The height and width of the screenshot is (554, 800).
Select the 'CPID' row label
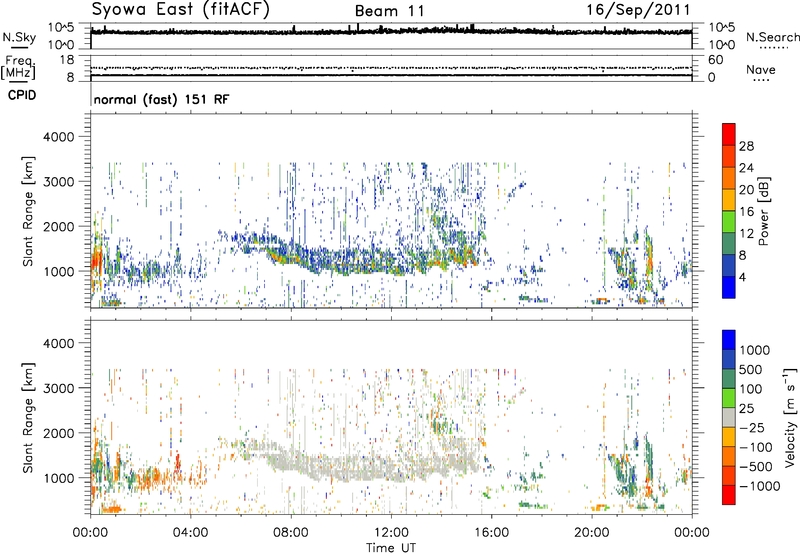tap(22, 95)
